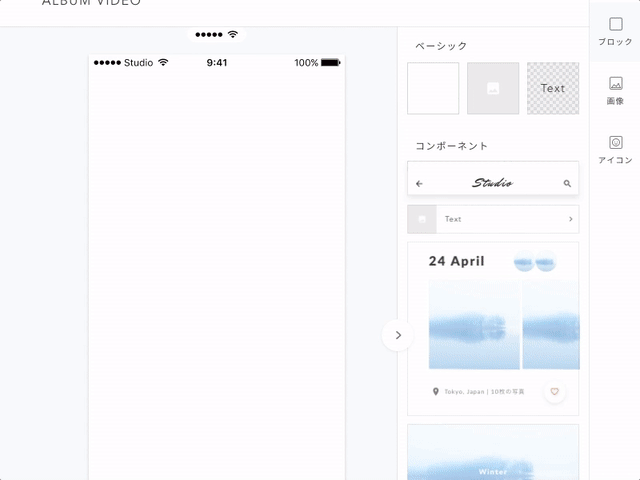Click the location pin beside Tokyo, Japan

(x=435, y=392)
